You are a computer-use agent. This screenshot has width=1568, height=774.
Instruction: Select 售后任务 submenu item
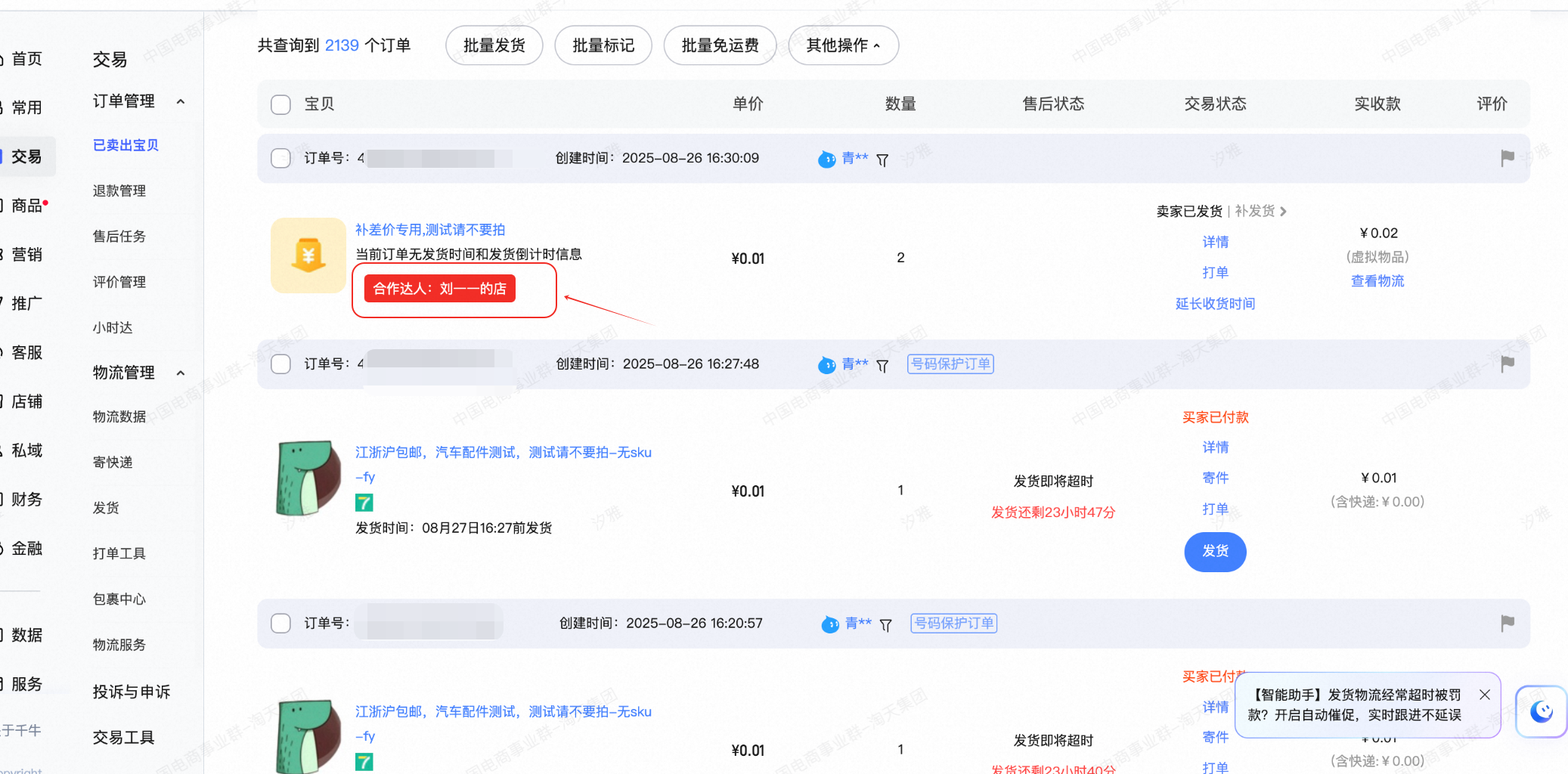pyautogui.click(x=119, y=237)
